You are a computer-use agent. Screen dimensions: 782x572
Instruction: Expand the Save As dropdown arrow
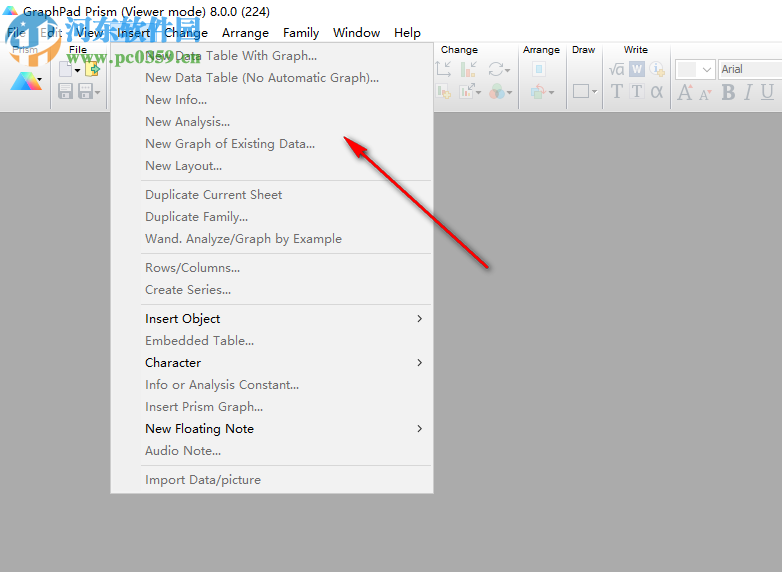(97, 92)
